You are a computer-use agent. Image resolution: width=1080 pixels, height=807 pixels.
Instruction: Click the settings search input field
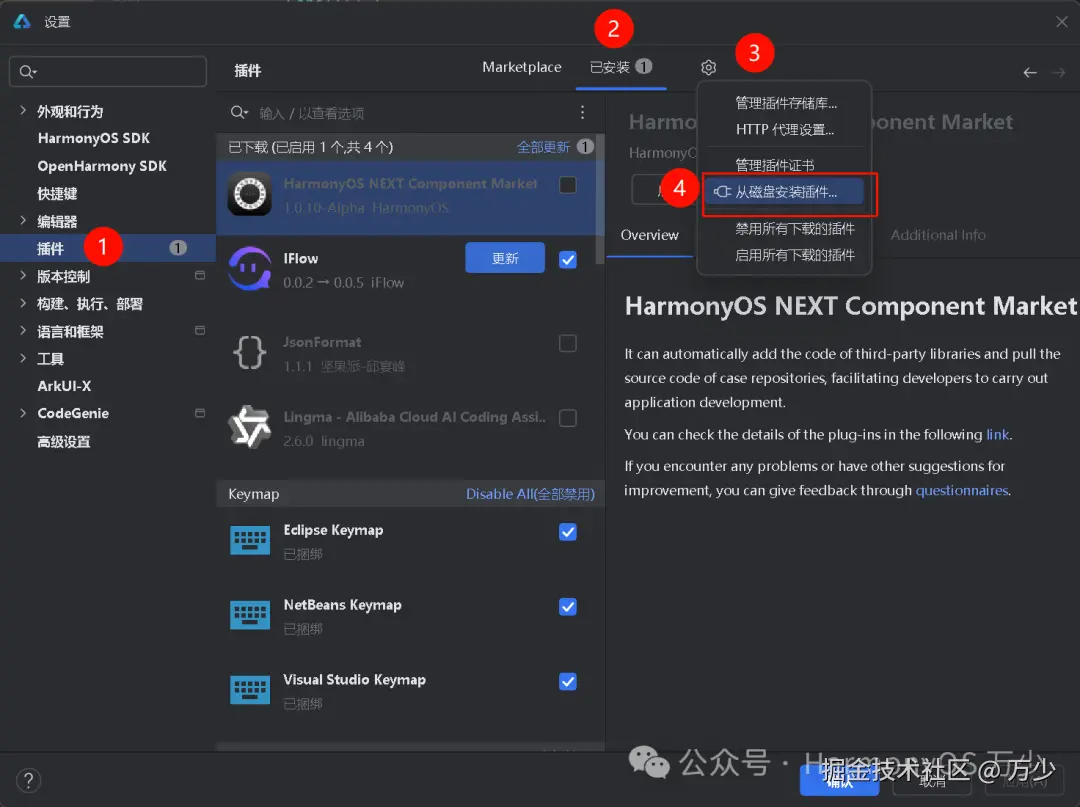(108, 72)
